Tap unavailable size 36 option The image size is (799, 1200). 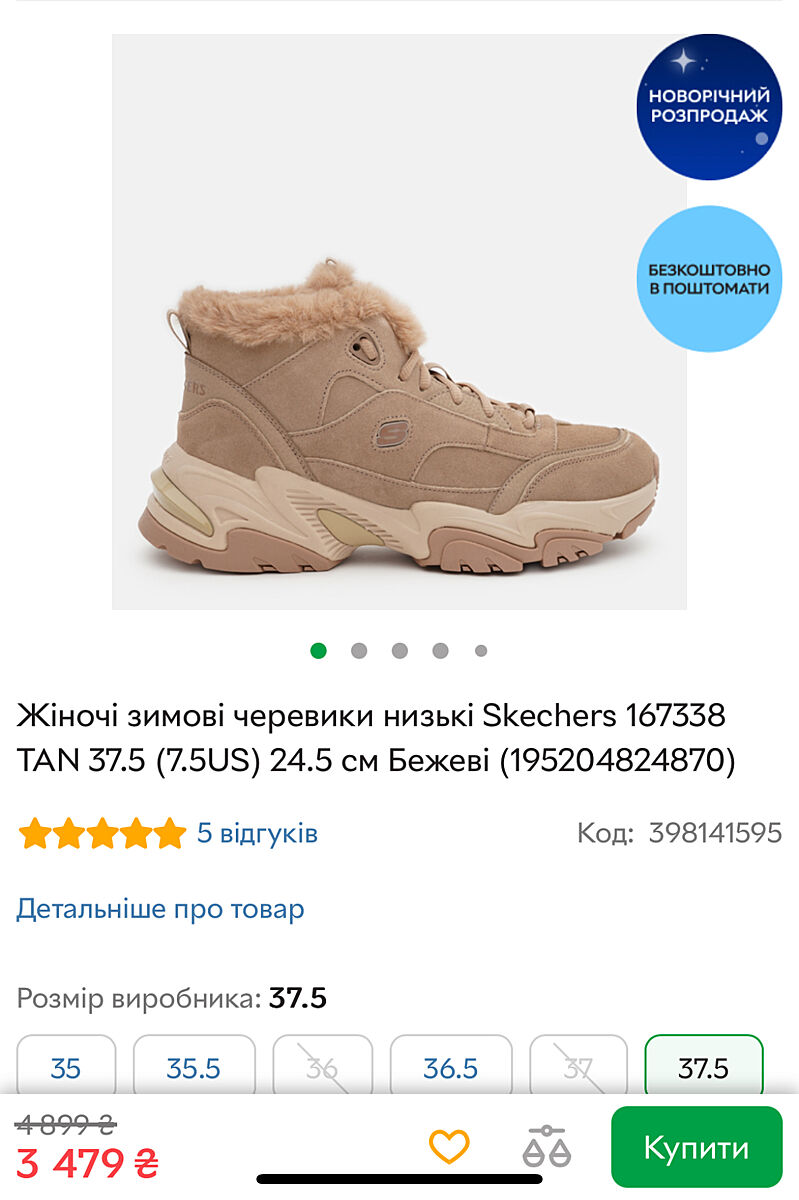322,1068
